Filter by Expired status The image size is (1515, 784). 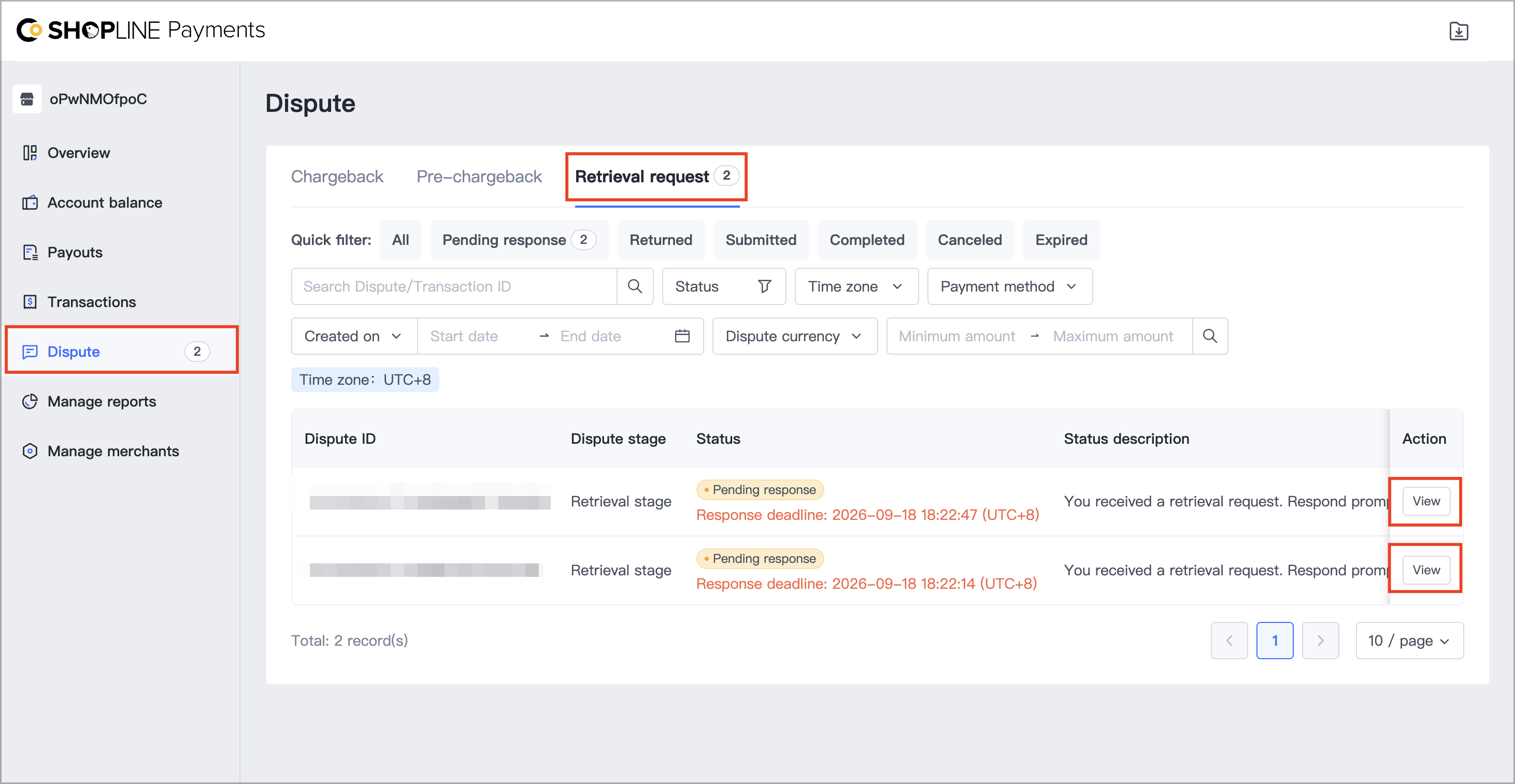1061,240
